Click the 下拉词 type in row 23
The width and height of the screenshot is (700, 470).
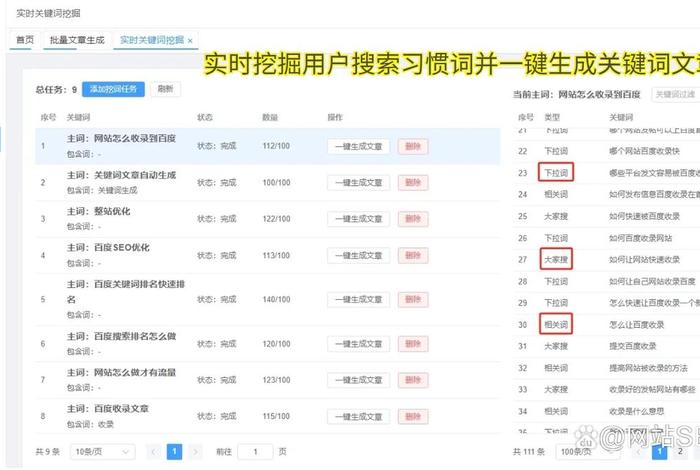[556, 173]
